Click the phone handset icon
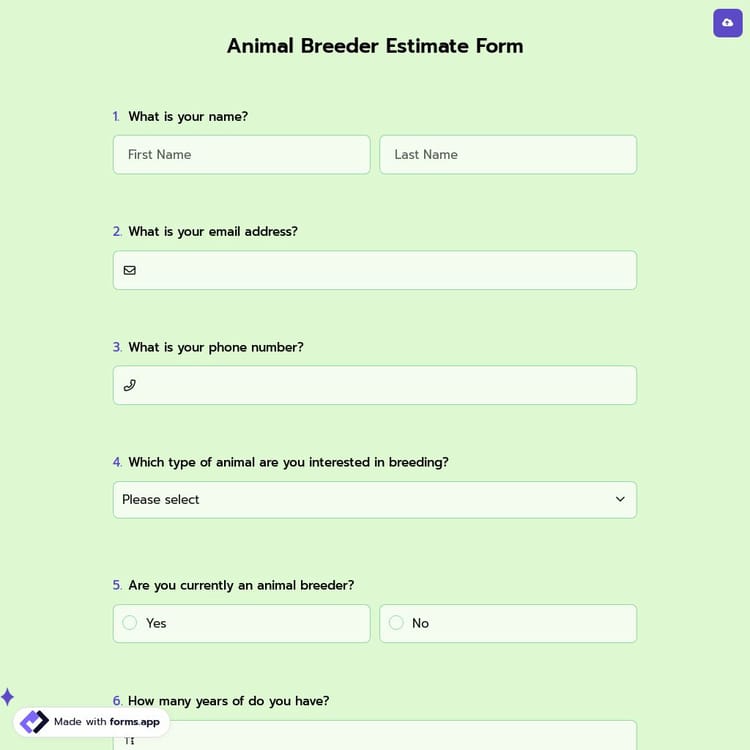This screenshot has height=750, width=750. click(x=130, y=385)
